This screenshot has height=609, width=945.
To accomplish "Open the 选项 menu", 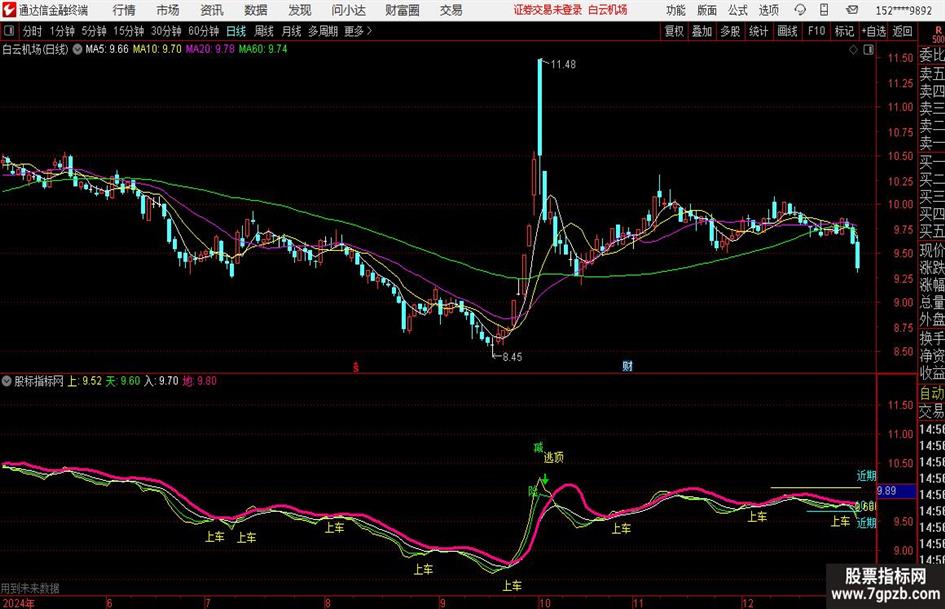I will [768, 10].
